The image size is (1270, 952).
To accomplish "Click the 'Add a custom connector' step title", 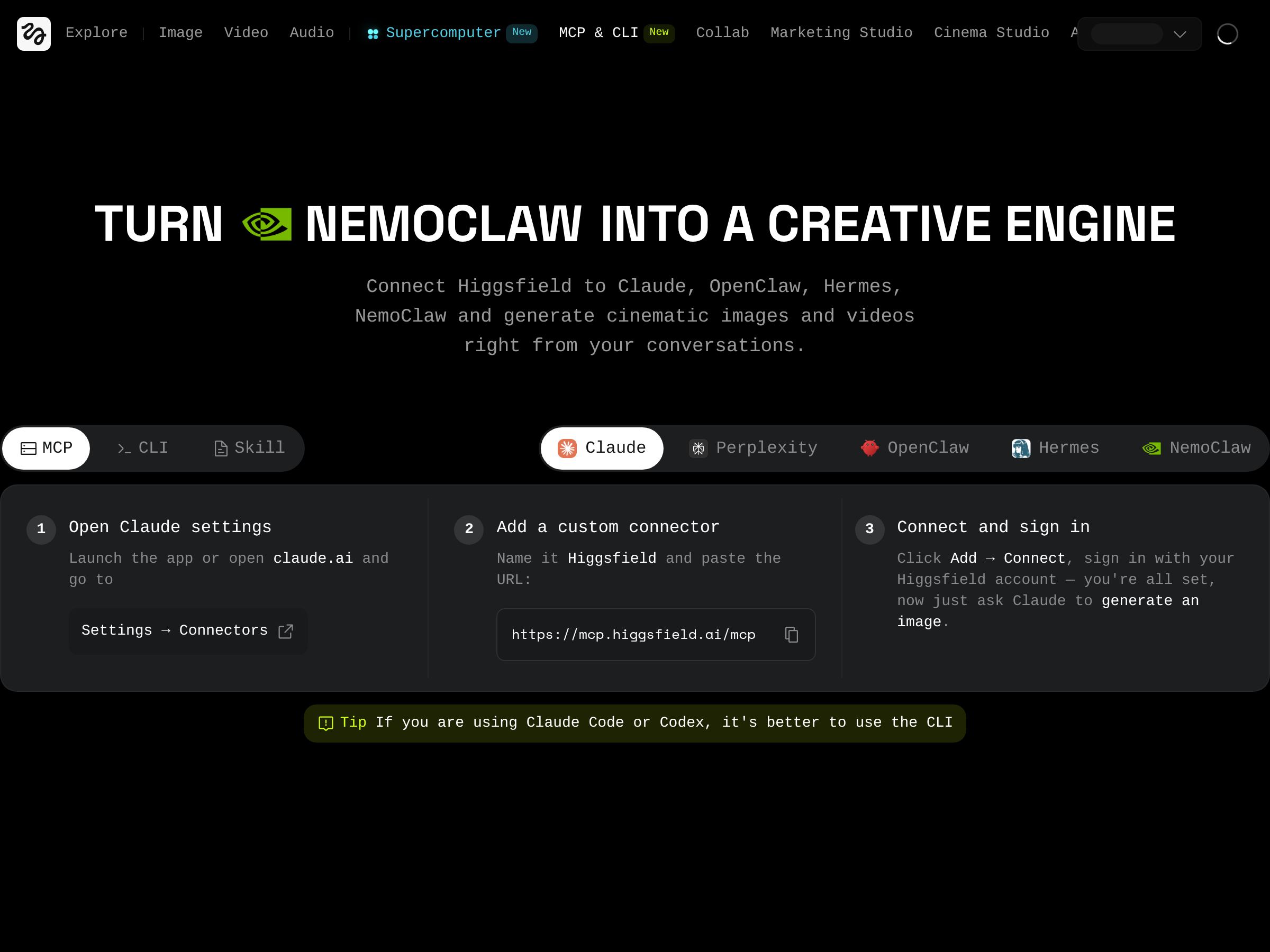I will click(x=608, y=527).
